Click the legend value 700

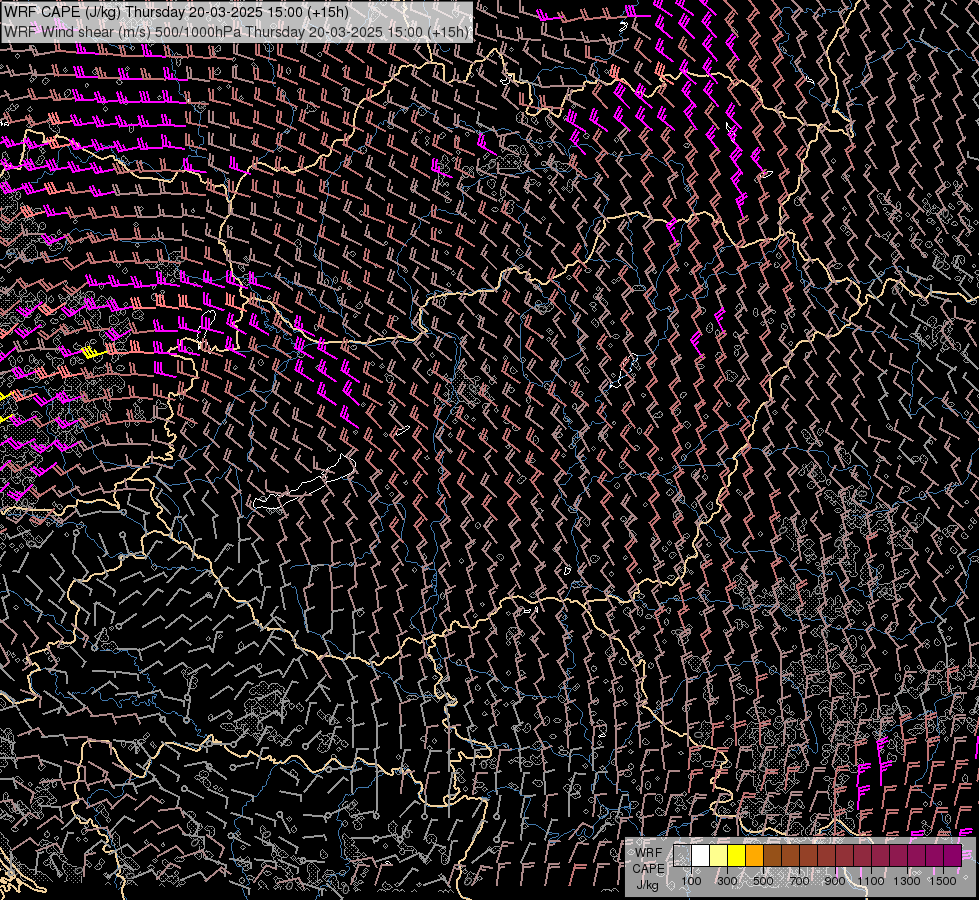(x=799, y=881)
